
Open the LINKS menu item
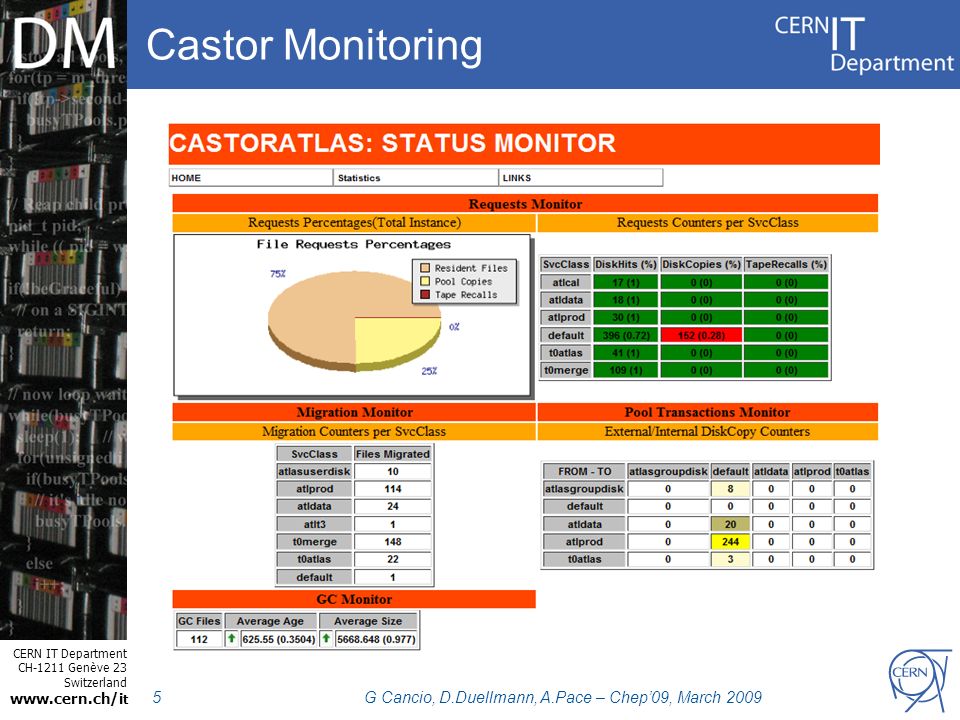[581, 178]
